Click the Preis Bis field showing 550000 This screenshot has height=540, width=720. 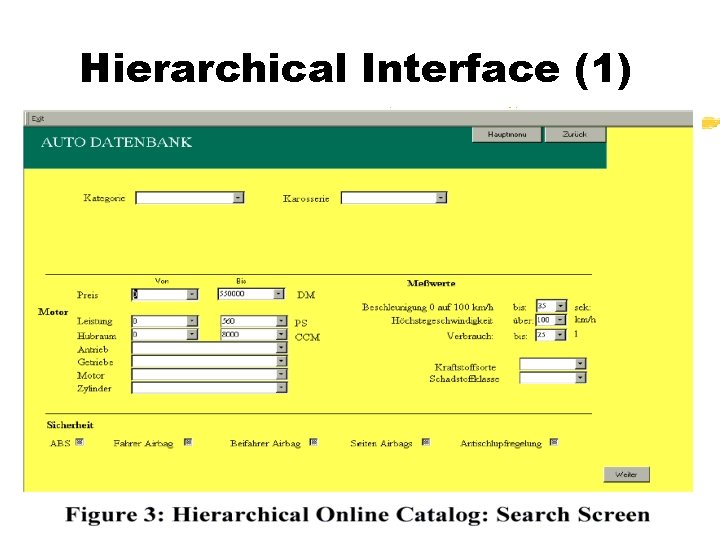pos(246,294)
